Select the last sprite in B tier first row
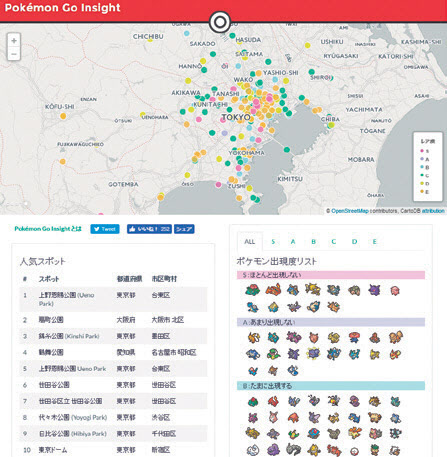The width and height of the screenshot is (447, 457). (x=395, y=402)
